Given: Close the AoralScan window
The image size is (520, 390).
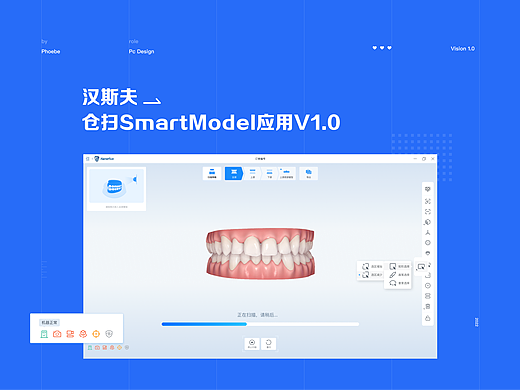Looking at the screenshot, I should tap(433, 159).
